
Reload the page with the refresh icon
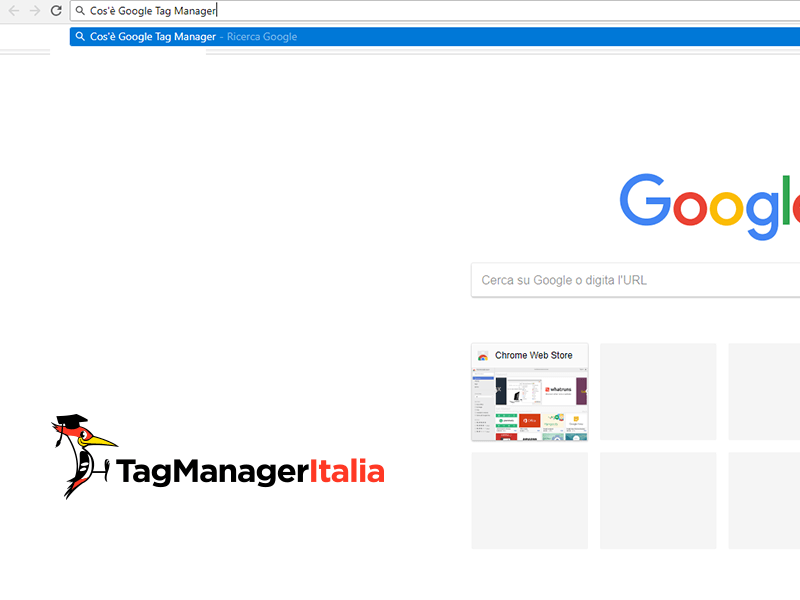[56, 11]
